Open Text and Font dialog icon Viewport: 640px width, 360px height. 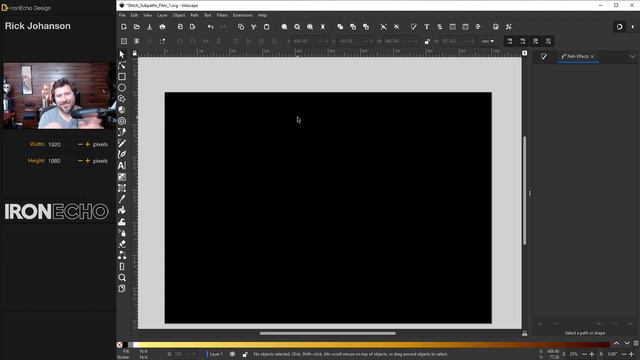(427, 27)
